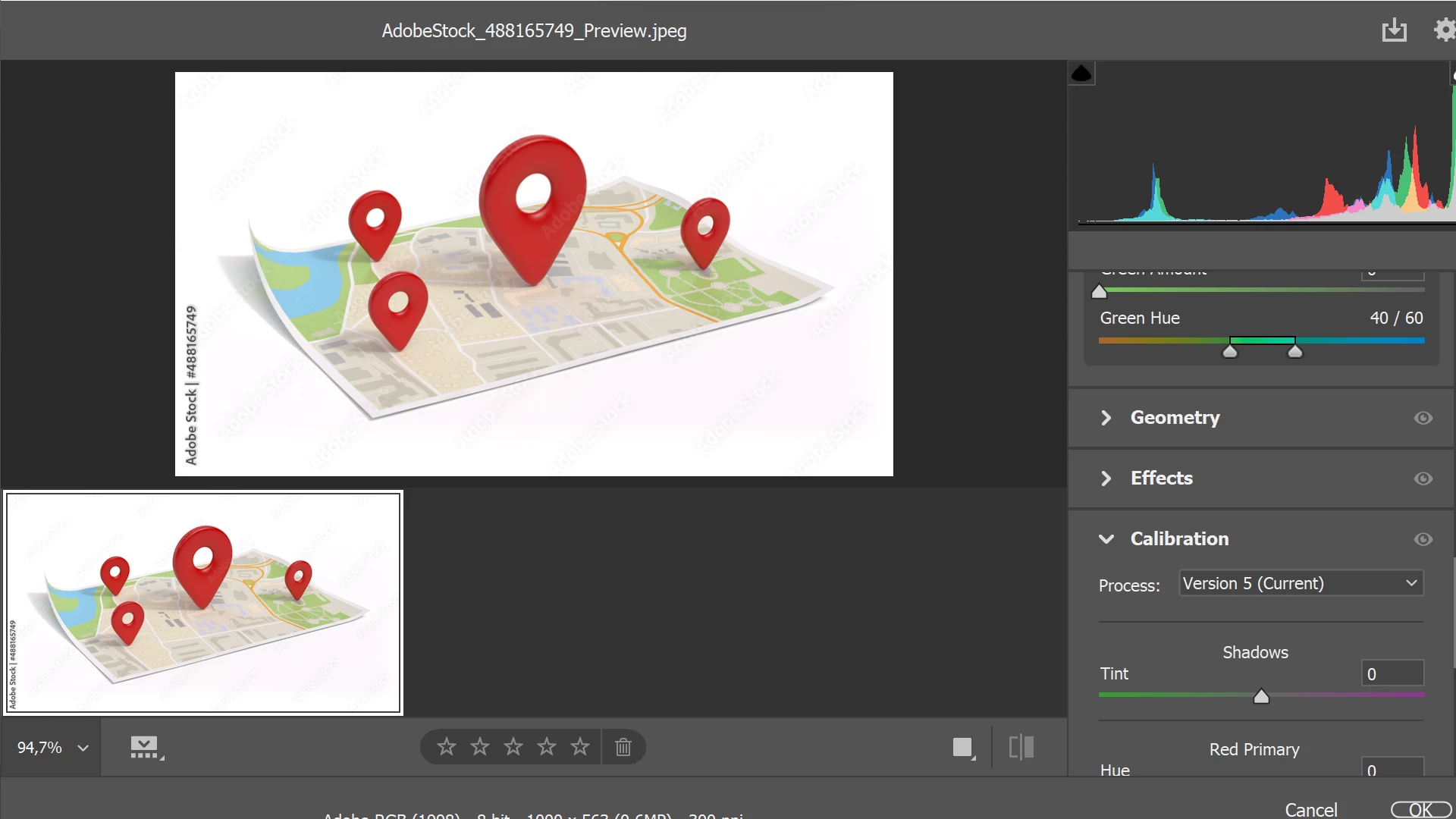1456x819 pixels.
Task: Open preferences with the gear icon
Action: point(1445,30)
